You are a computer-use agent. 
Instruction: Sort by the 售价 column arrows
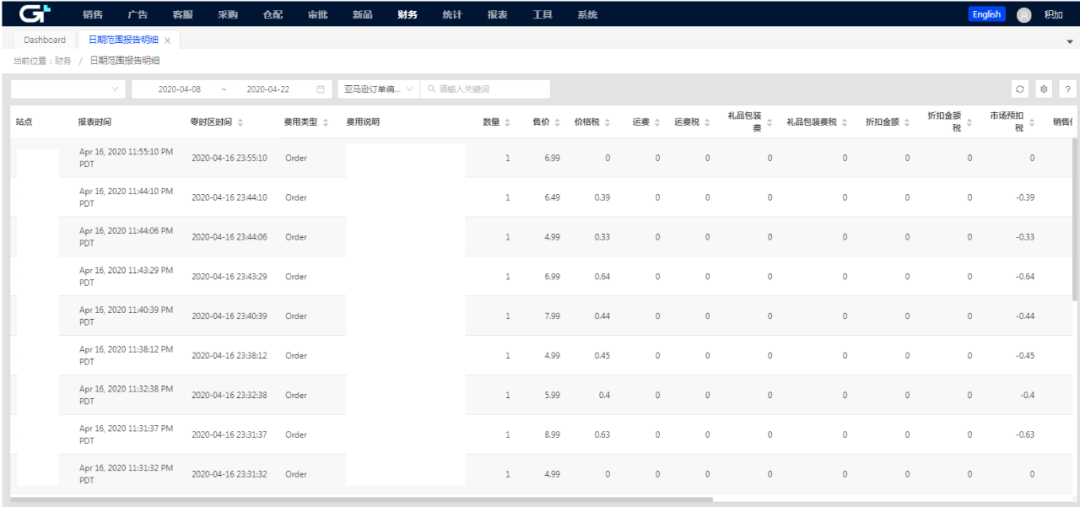(557, 122)
